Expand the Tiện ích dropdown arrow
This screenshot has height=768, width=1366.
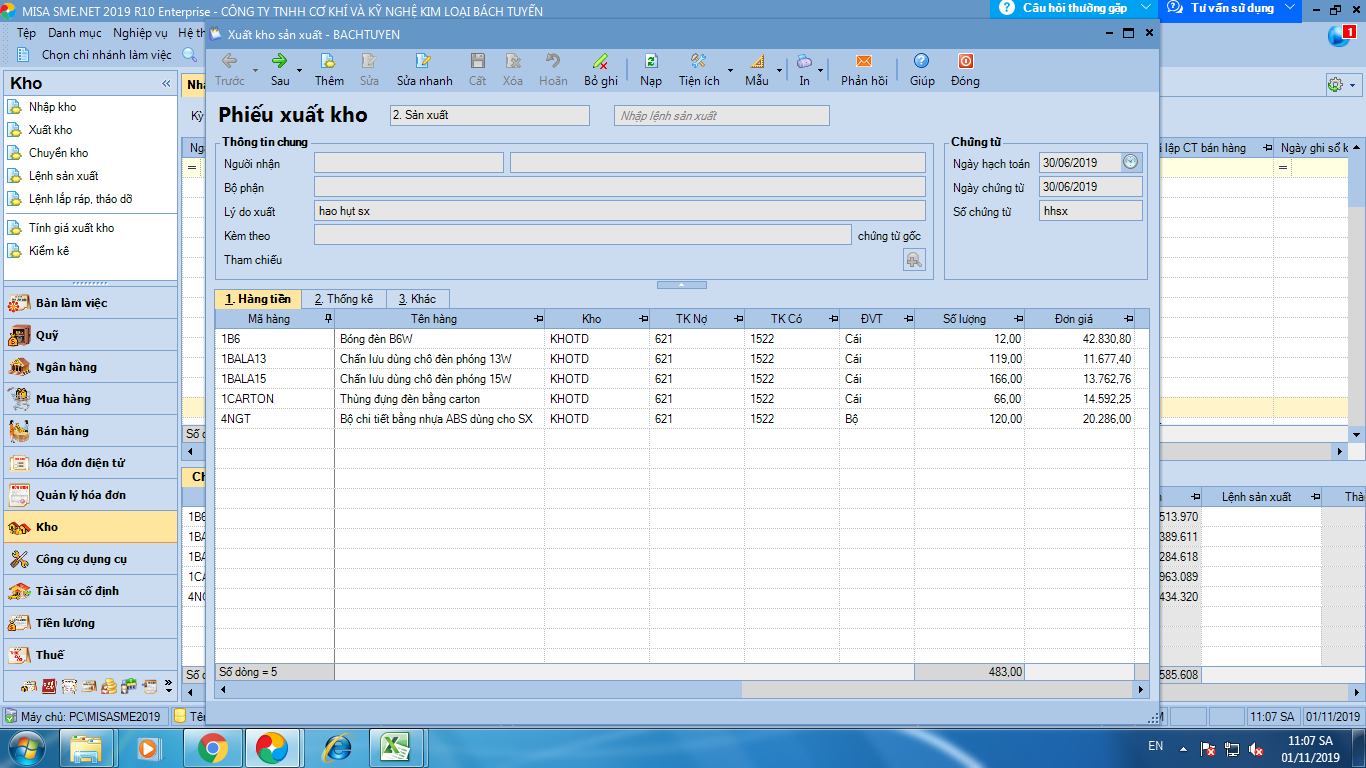click(x=729, y=70)
